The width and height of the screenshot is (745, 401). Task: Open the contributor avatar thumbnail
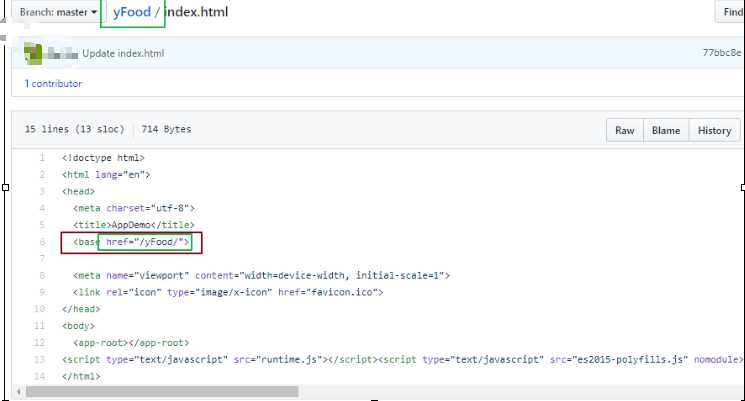point(33,53)
